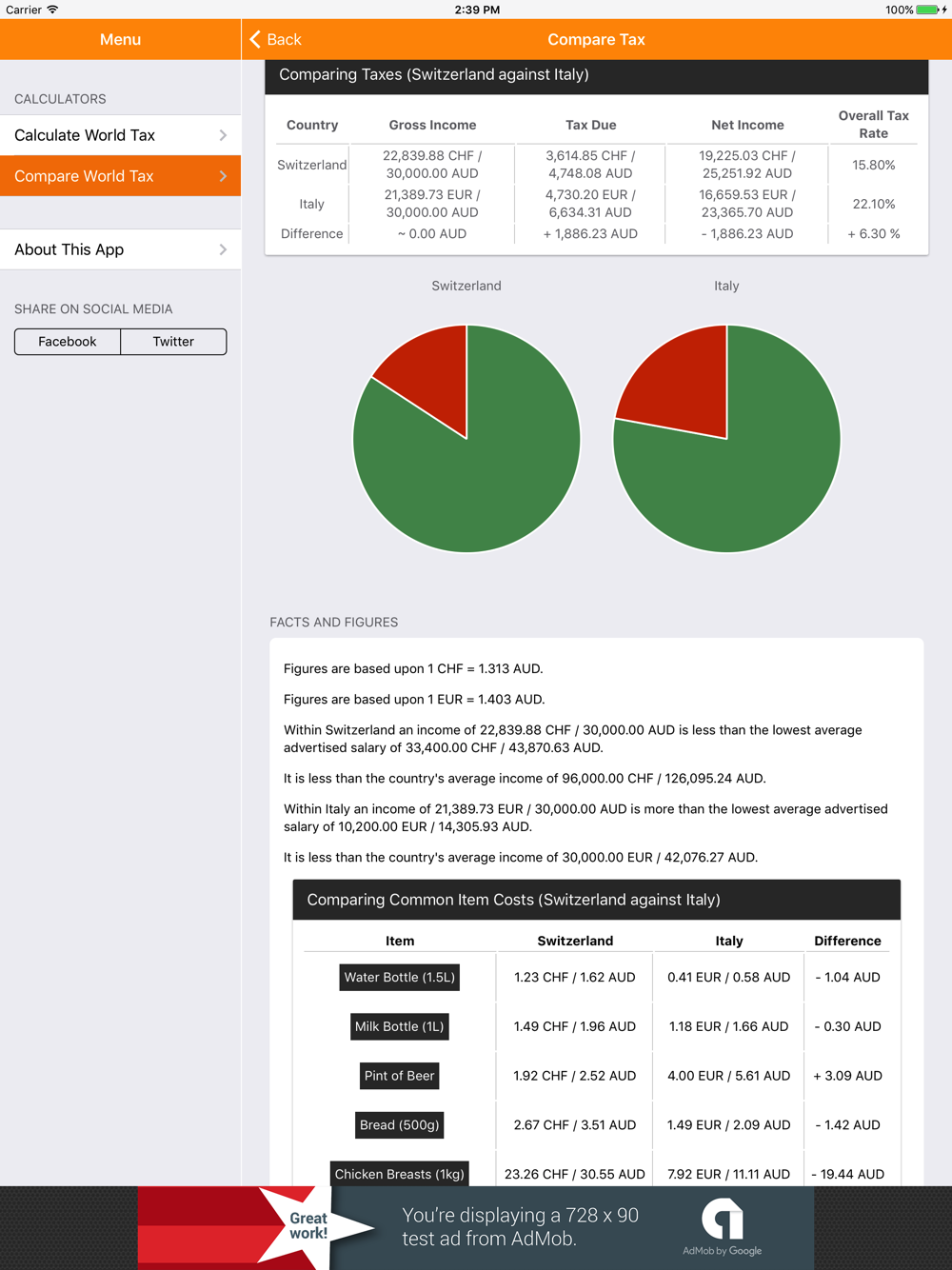Tap Gross Income column header
952x1270 pixels.
pos(432,125)
